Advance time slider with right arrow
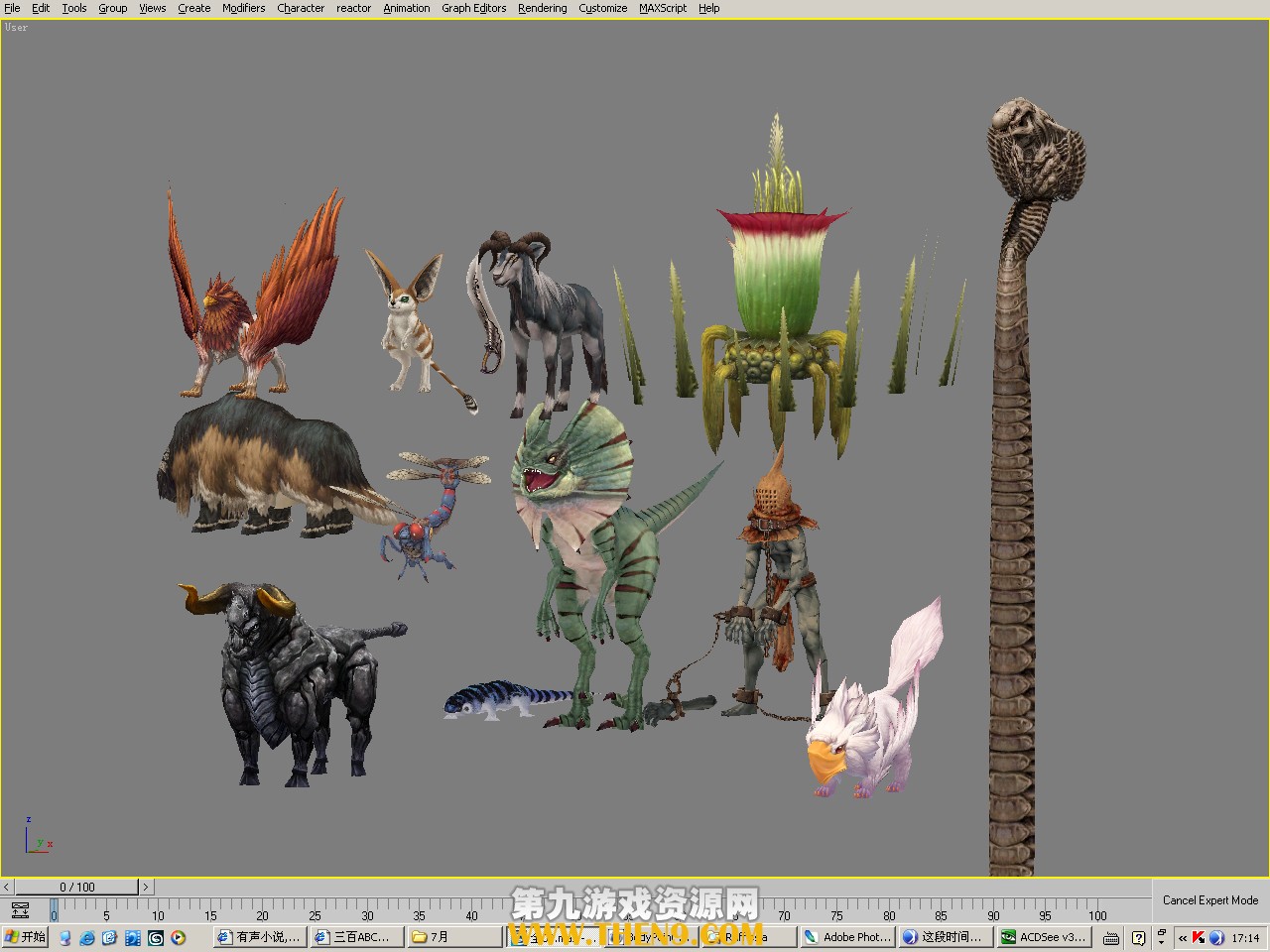Image resolution: width=1270 pixels, height=952 pixels. (x=145, y=887)
